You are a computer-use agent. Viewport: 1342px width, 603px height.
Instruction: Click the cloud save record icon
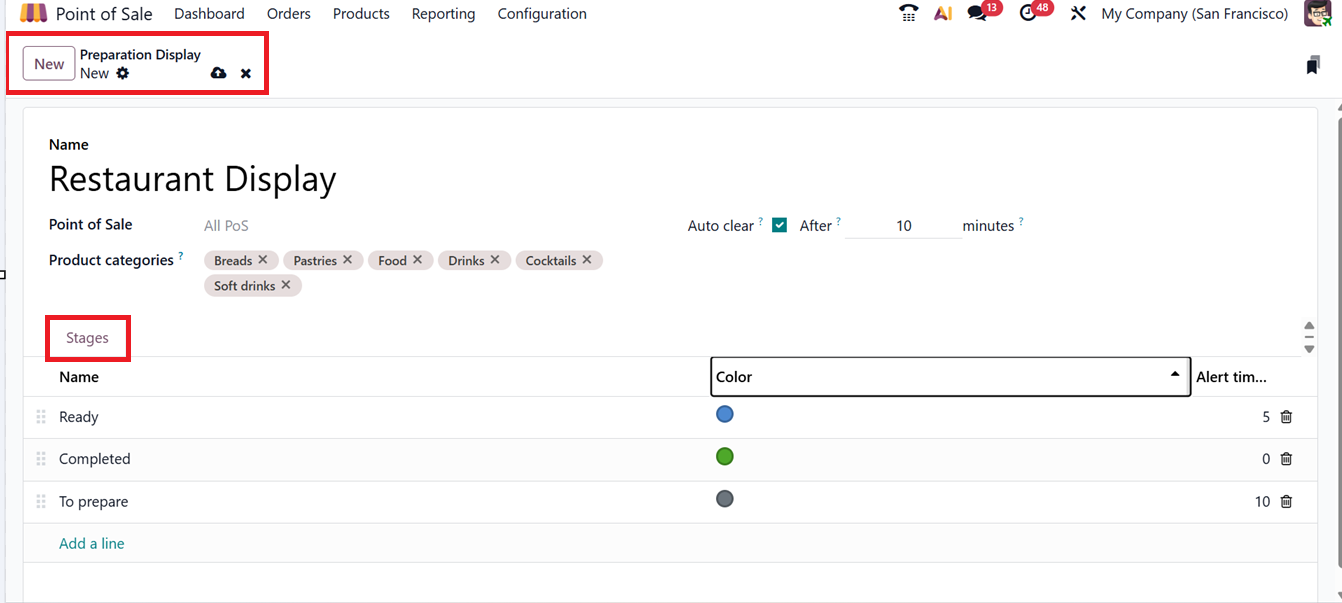218,73
